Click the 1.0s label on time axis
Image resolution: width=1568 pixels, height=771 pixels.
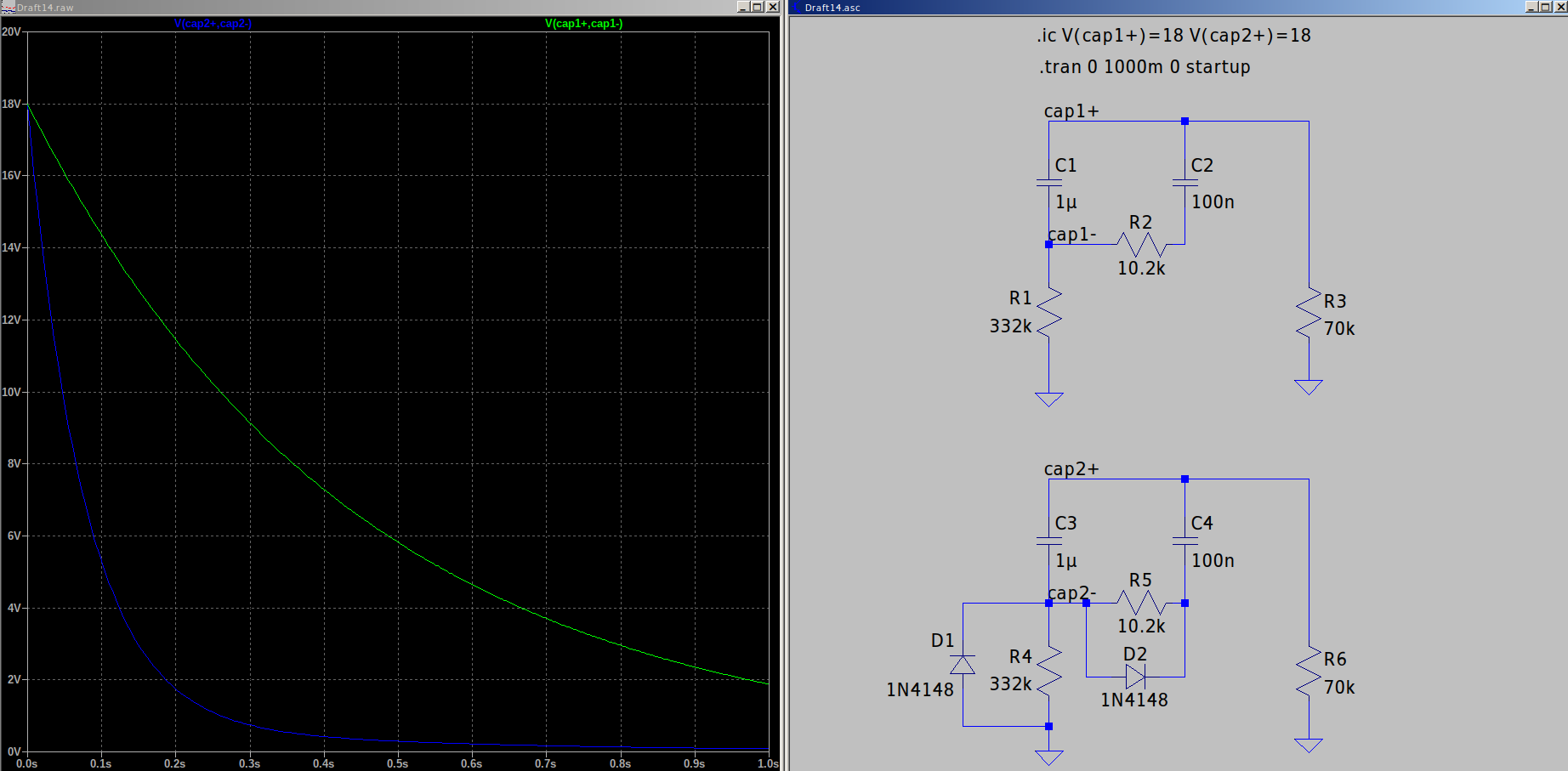pos(768,763)
